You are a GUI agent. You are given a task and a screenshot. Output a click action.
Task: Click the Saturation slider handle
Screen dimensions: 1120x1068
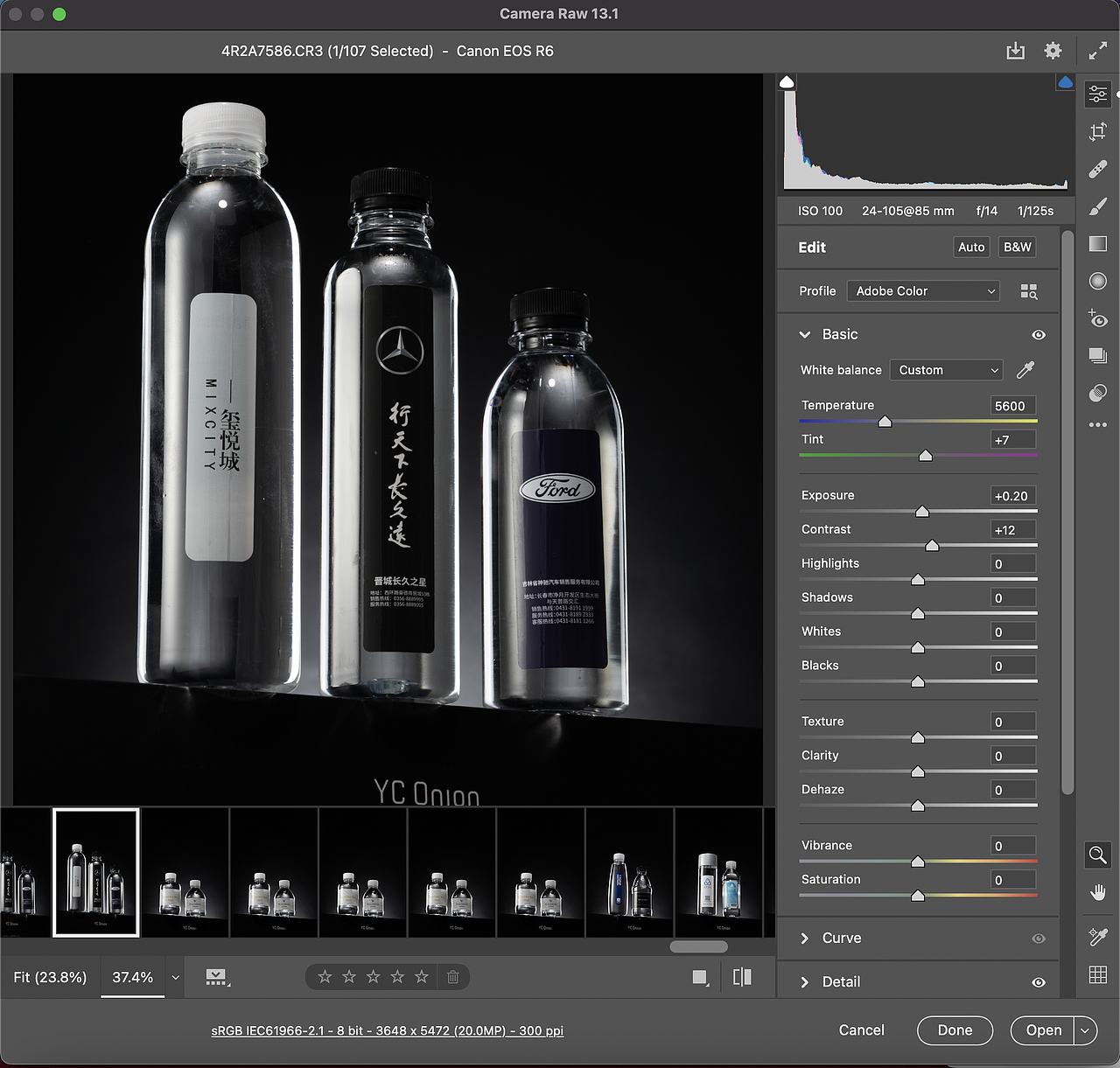pos(918,896)
